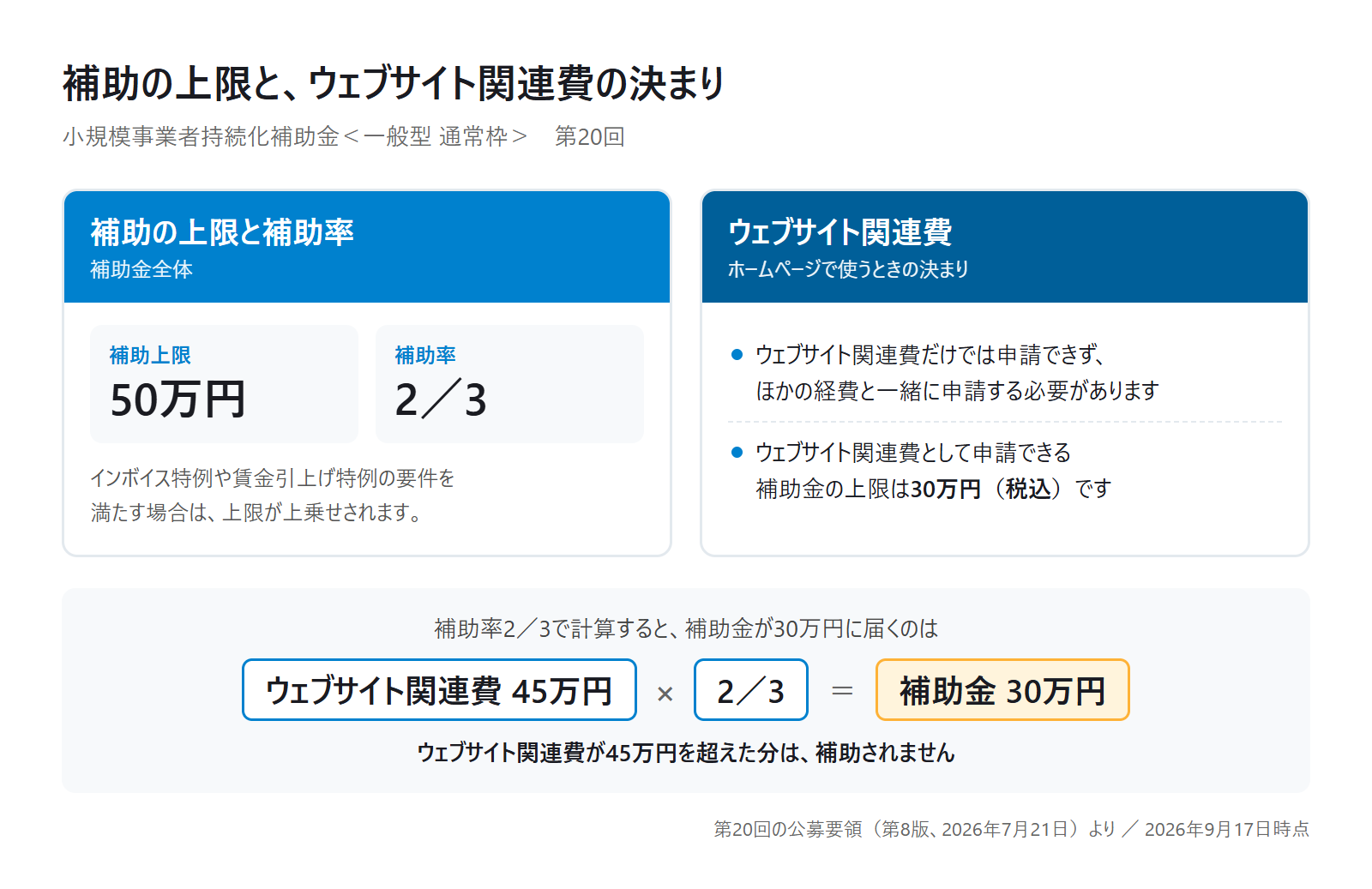Select the 2／3 value under 補助率
The width and height of the screenshot is (1372, 889).
pos(441,399)
